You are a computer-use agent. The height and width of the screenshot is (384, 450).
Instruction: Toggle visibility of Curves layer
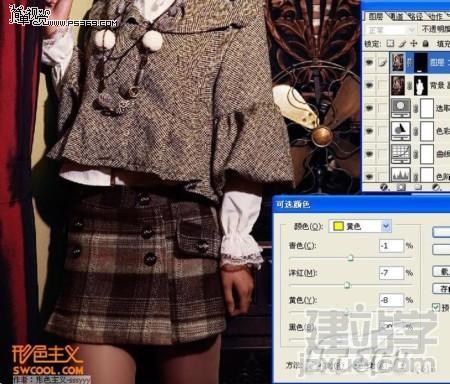(x=369, y=154)
